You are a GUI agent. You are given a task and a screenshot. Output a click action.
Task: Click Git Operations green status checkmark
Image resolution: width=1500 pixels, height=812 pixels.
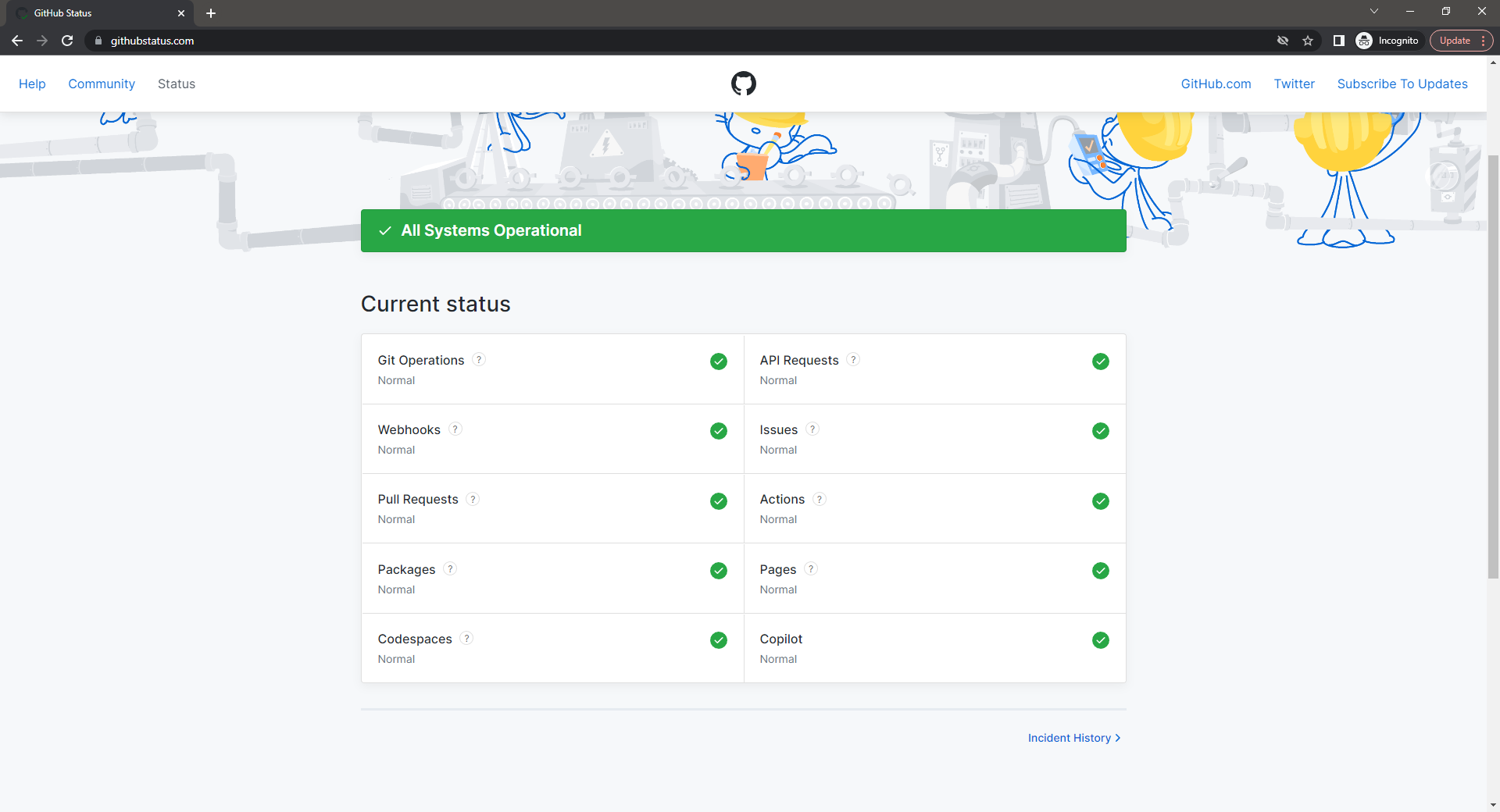pos(719,361)
